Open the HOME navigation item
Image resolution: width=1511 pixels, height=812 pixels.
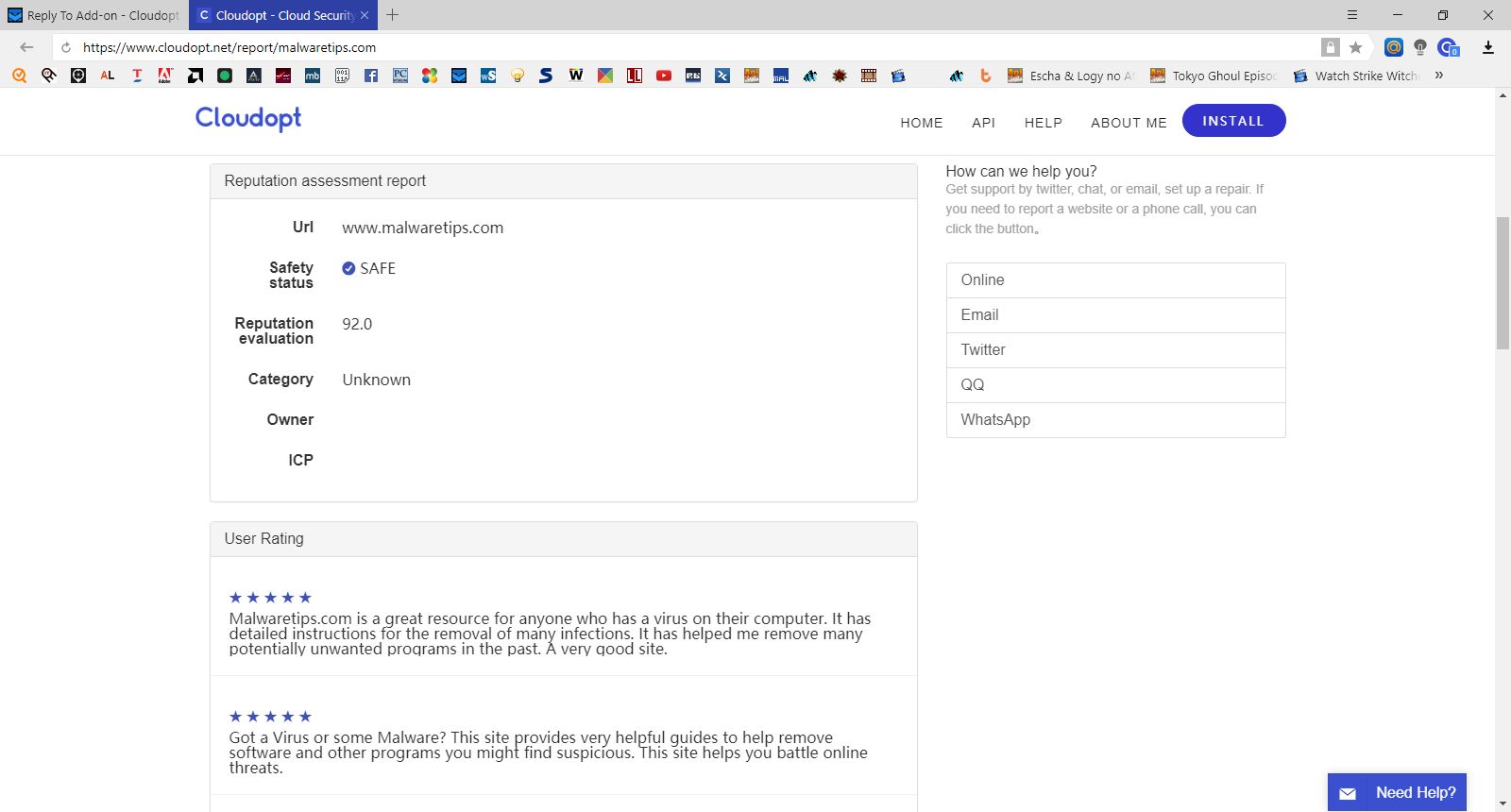(922, 123)
